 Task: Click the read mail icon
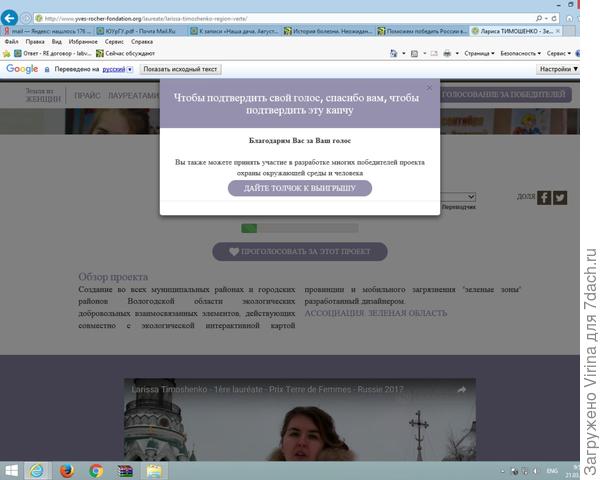pyautogui.click(x=434, y=54)
